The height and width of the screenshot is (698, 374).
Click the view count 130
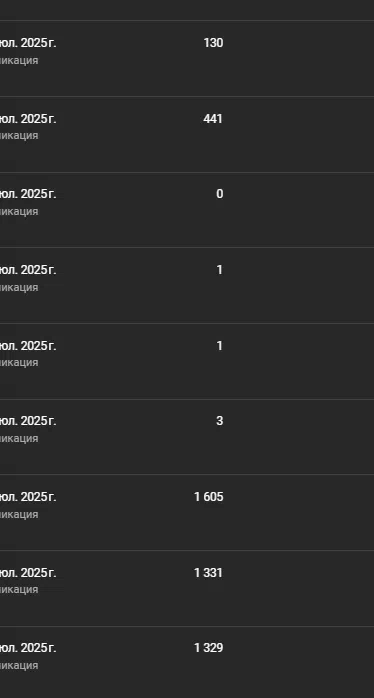(213, 43)
